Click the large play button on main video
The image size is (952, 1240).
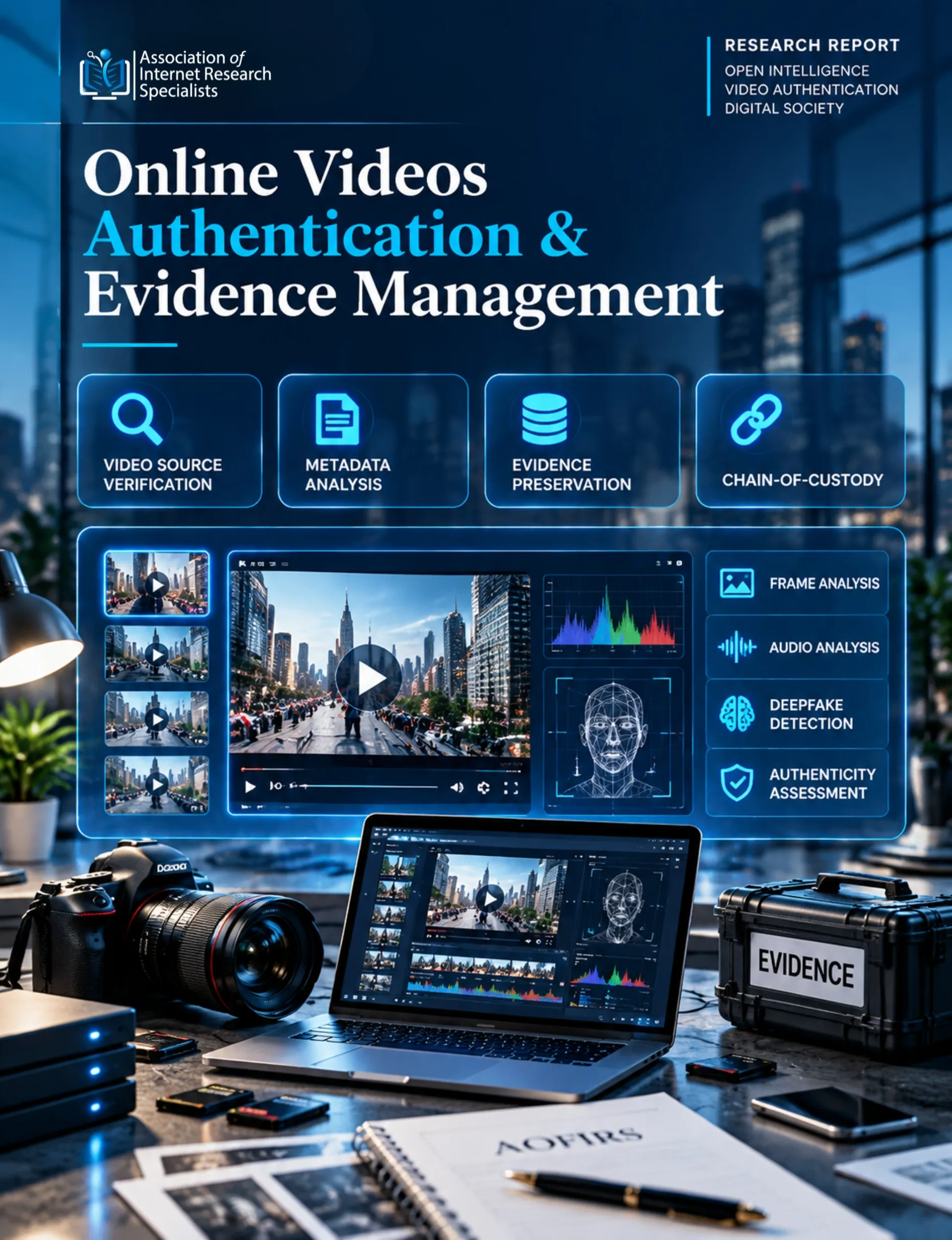click(x=369, y=678)
